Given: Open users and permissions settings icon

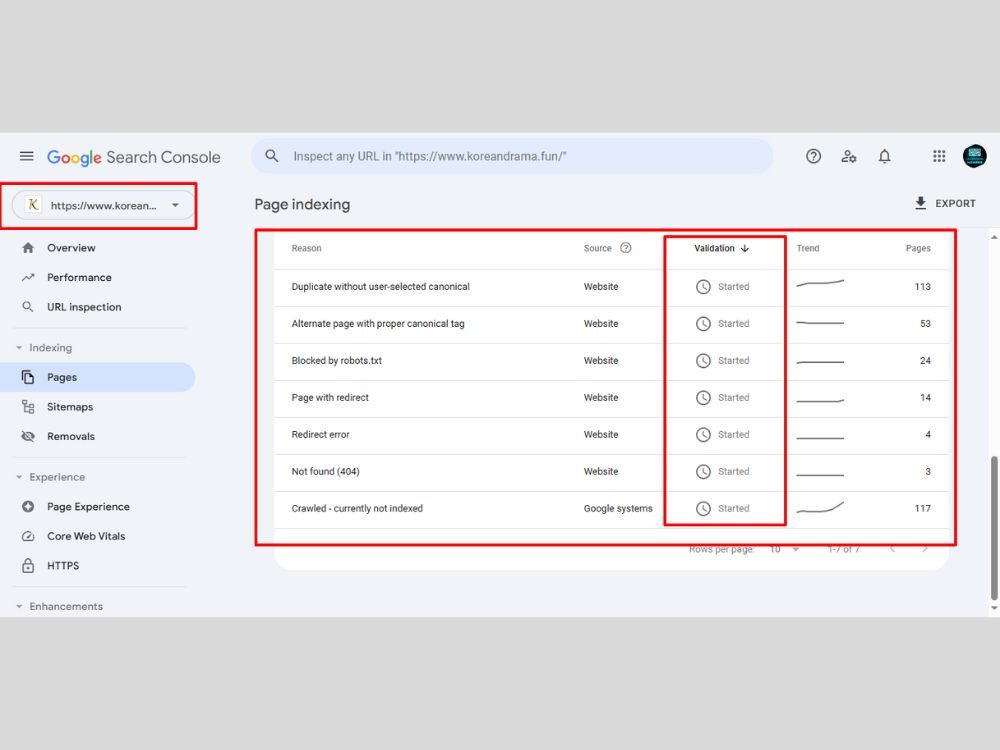Looking at the screenshot, I should [848, 156].
